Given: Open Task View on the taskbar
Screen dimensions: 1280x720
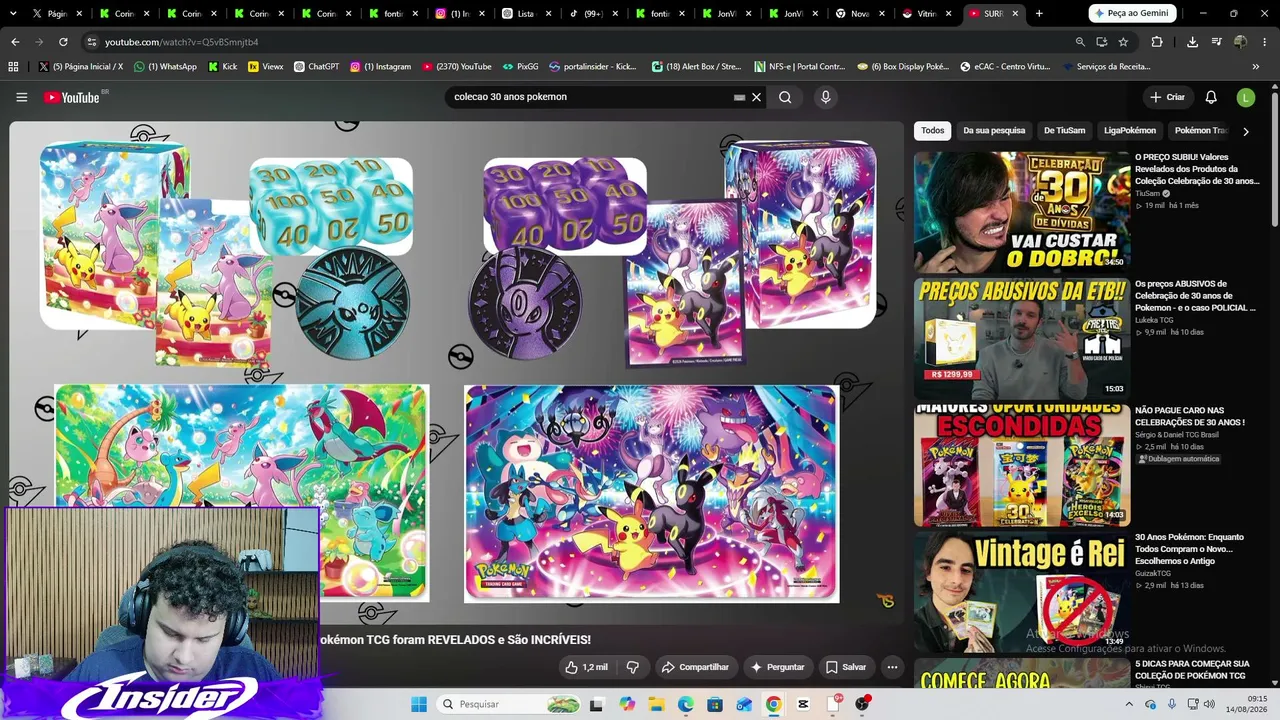Looking at the screenshot, I should [x=597, y=704].
